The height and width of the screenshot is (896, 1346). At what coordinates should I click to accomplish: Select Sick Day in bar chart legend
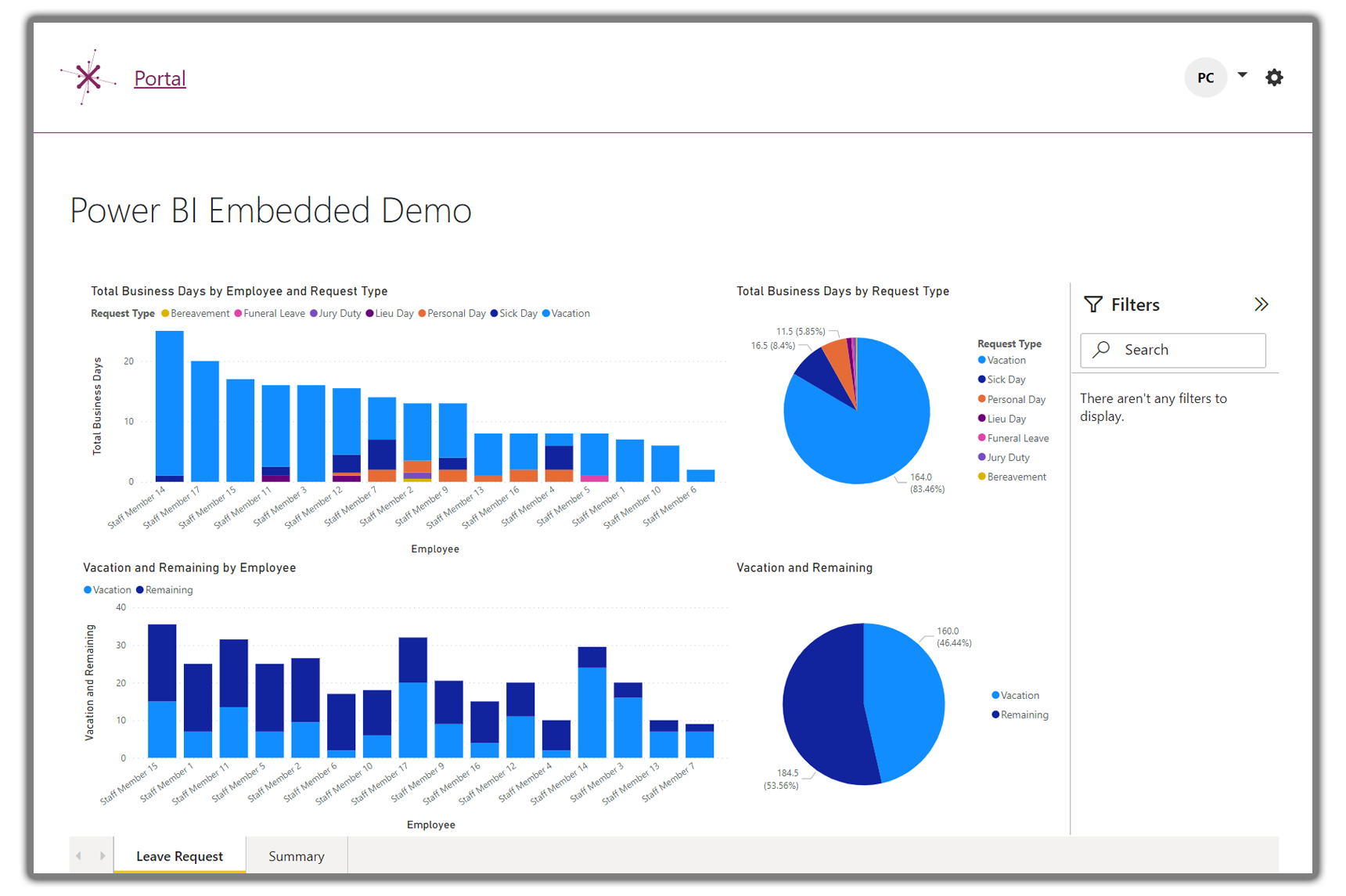[x=514, y=314]
